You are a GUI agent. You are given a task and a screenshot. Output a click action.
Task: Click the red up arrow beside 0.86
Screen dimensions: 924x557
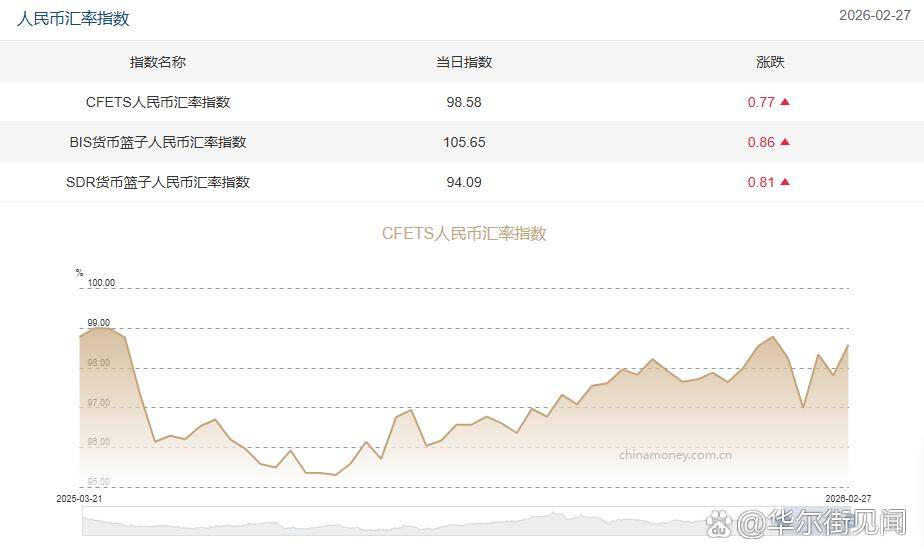(x=785, y=142)
